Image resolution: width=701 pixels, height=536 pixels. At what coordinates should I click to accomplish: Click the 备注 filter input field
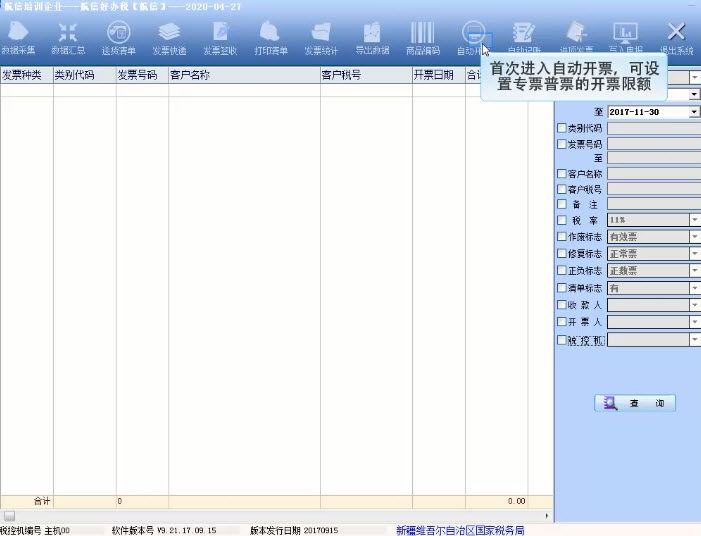pos(654,204)
